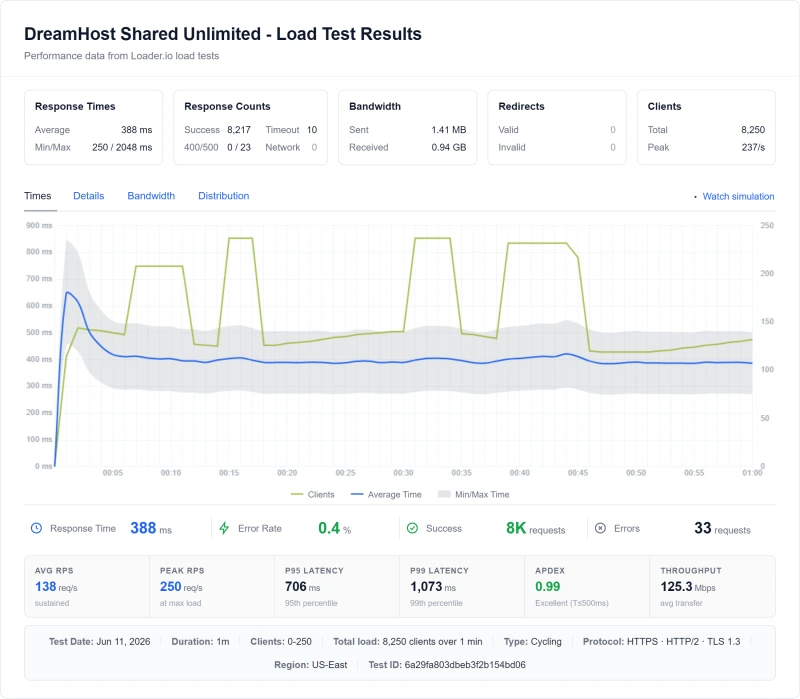Click the Success count 8,217
Screen dimensions: 800x699
coord(239,130)
